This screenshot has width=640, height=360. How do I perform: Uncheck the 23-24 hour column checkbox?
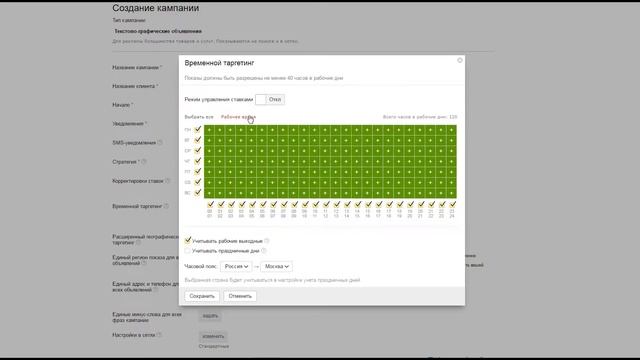tap(453, 204)
